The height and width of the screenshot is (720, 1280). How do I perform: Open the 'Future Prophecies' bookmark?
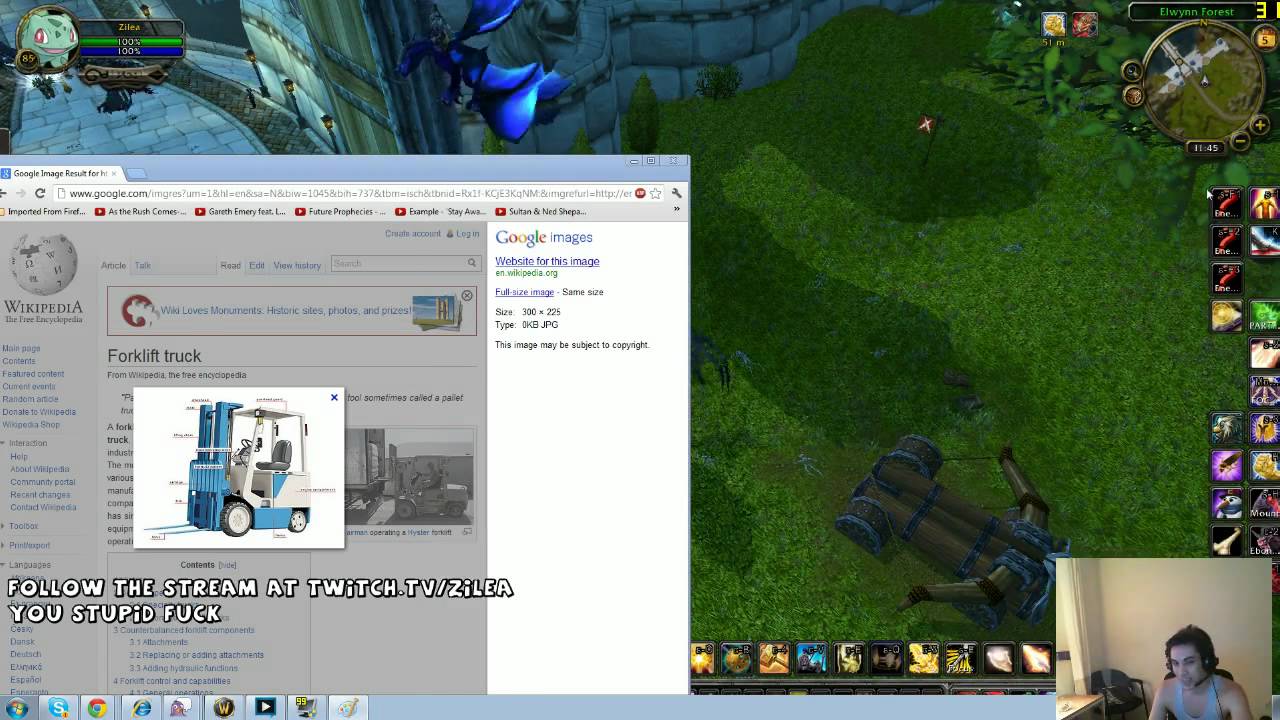[341, 212]
